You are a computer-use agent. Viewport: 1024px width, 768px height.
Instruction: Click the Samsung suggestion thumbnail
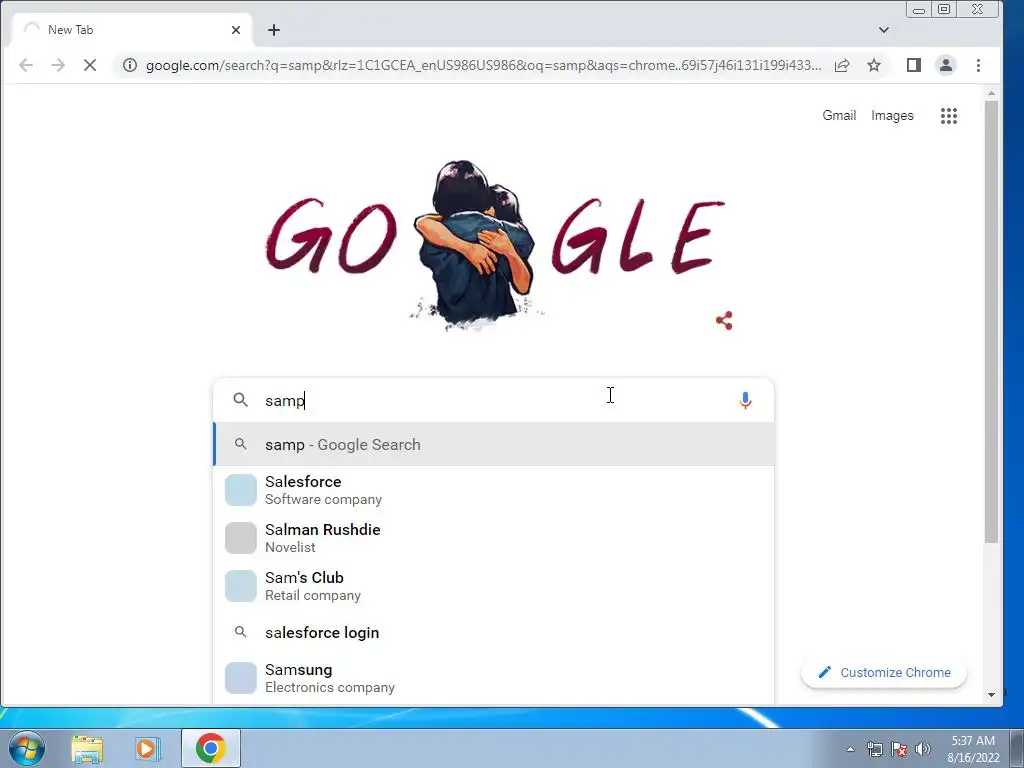tap(241, 678)
